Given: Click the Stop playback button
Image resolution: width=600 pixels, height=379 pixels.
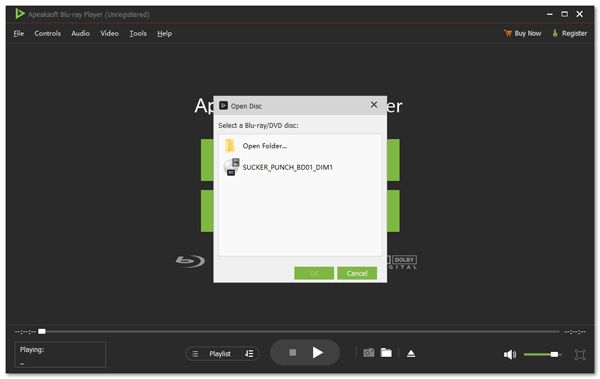Looking at the screenshot, I should (x=293, y=353).
